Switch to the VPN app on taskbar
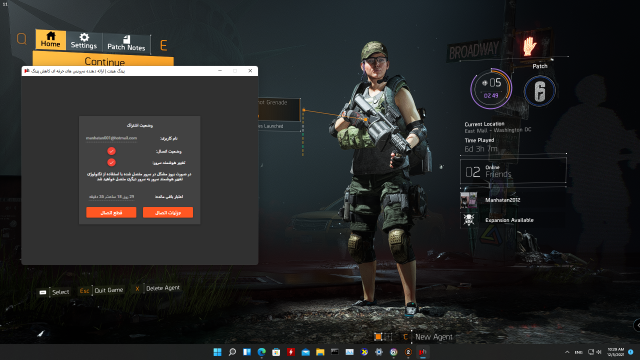 point(423,352)
